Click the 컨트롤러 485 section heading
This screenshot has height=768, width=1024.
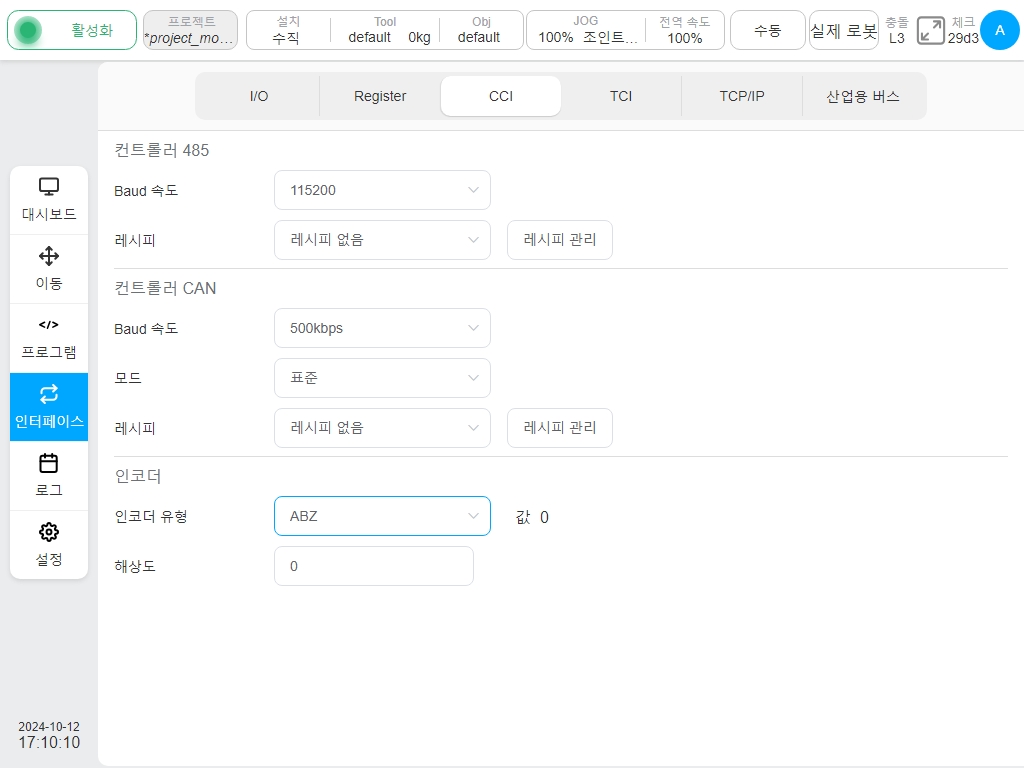click(161, 150)
